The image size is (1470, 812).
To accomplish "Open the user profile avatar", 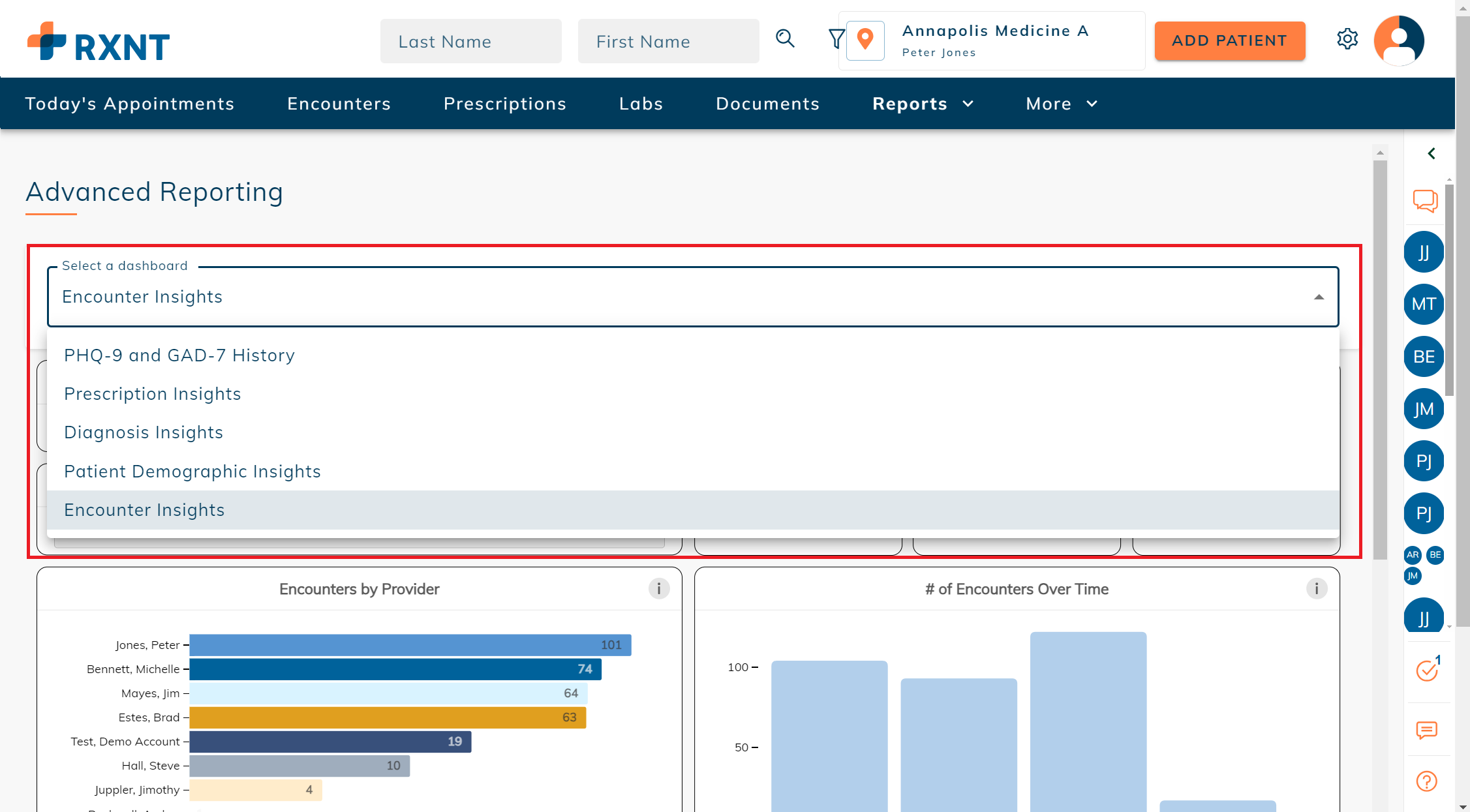I will click(x=1399, y=40).
